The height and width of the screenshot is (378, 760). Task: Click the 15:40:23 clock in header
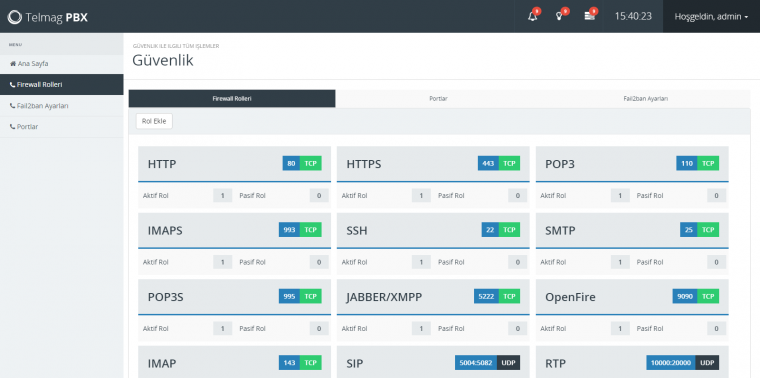(633, 16)
